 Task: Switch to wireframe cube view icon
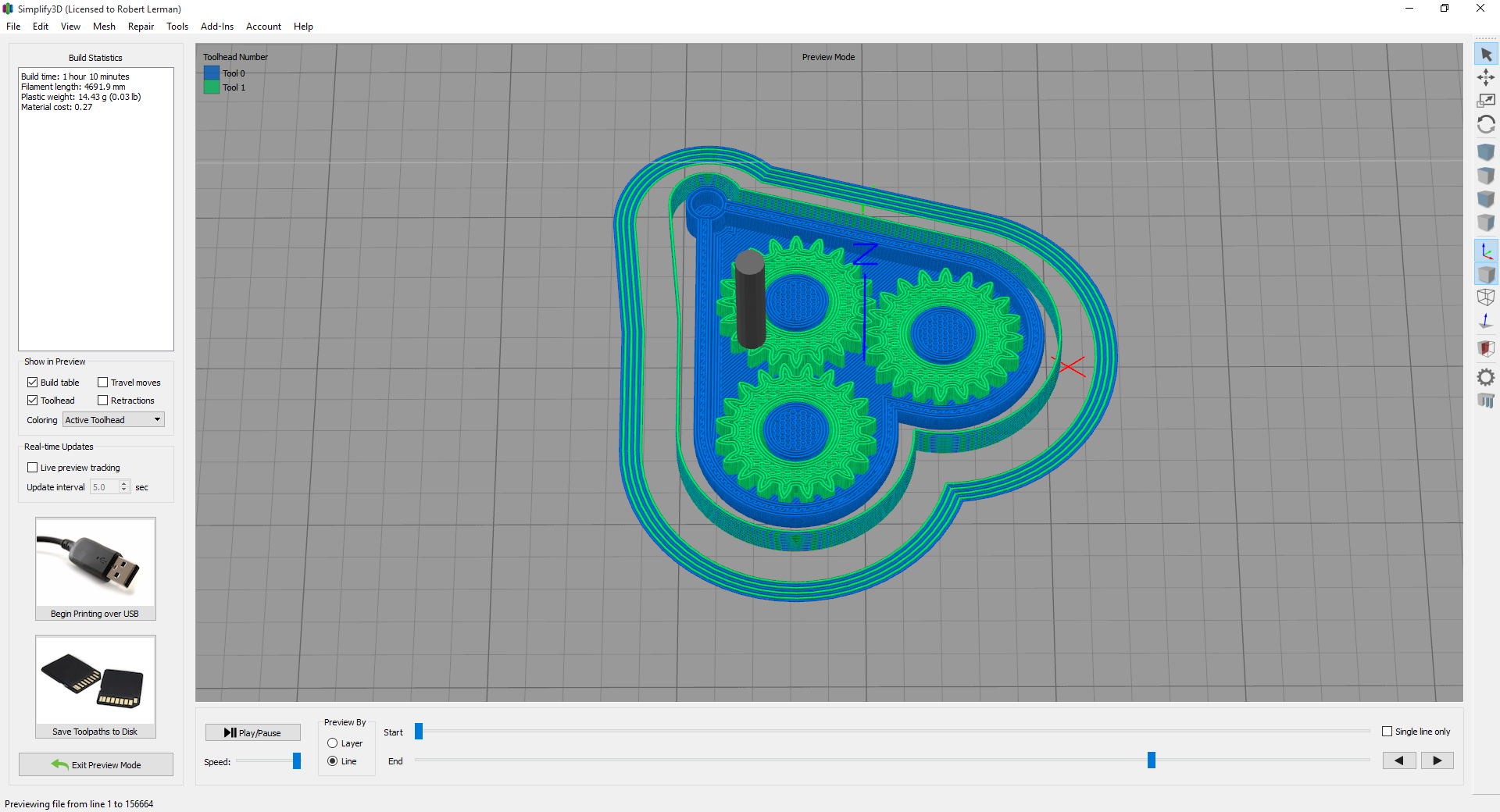(1486, 297)
